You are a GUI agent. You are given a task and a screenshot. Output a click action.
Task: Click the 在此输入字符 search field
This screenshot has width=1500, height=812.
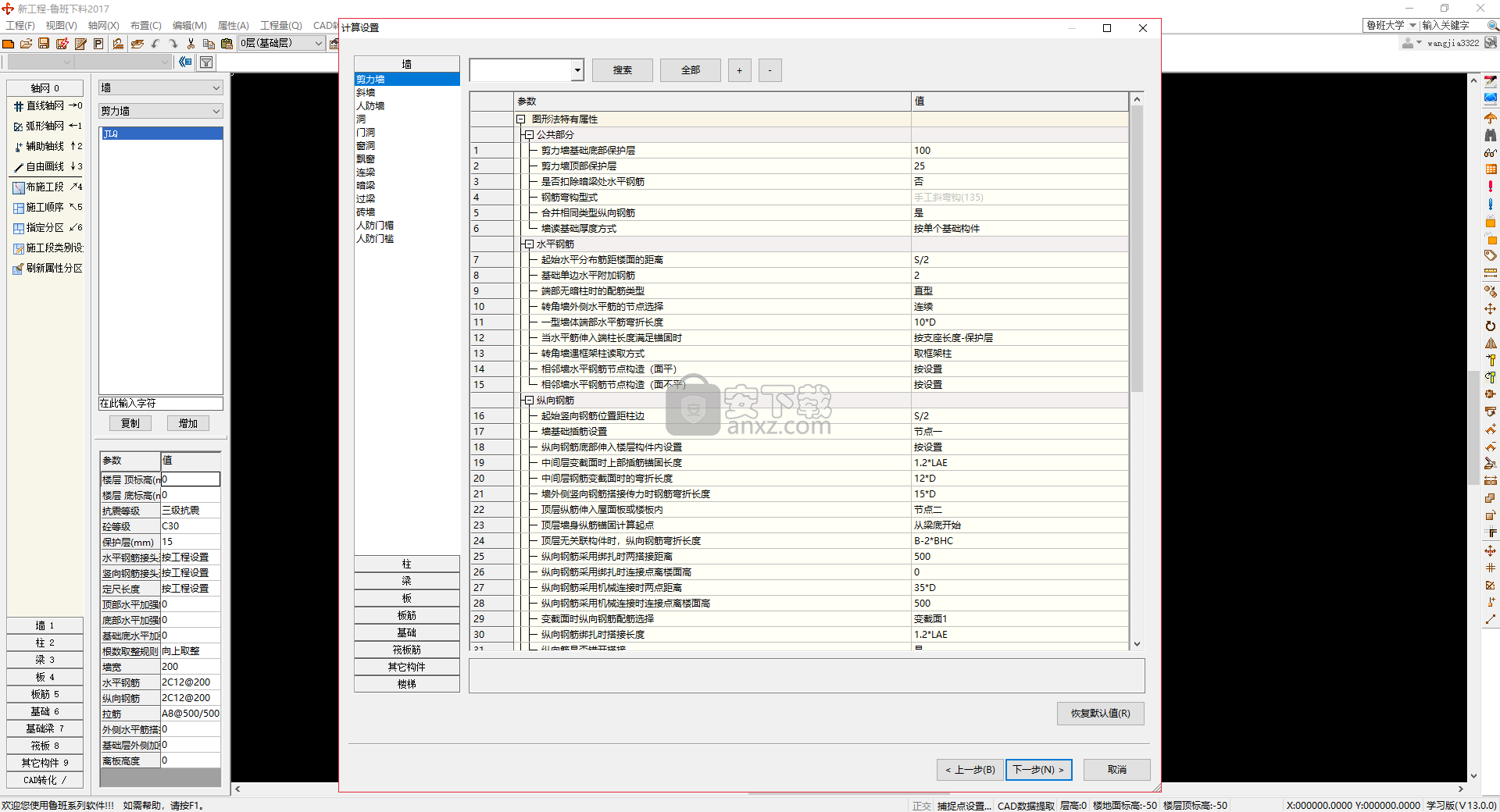point(160,404)
